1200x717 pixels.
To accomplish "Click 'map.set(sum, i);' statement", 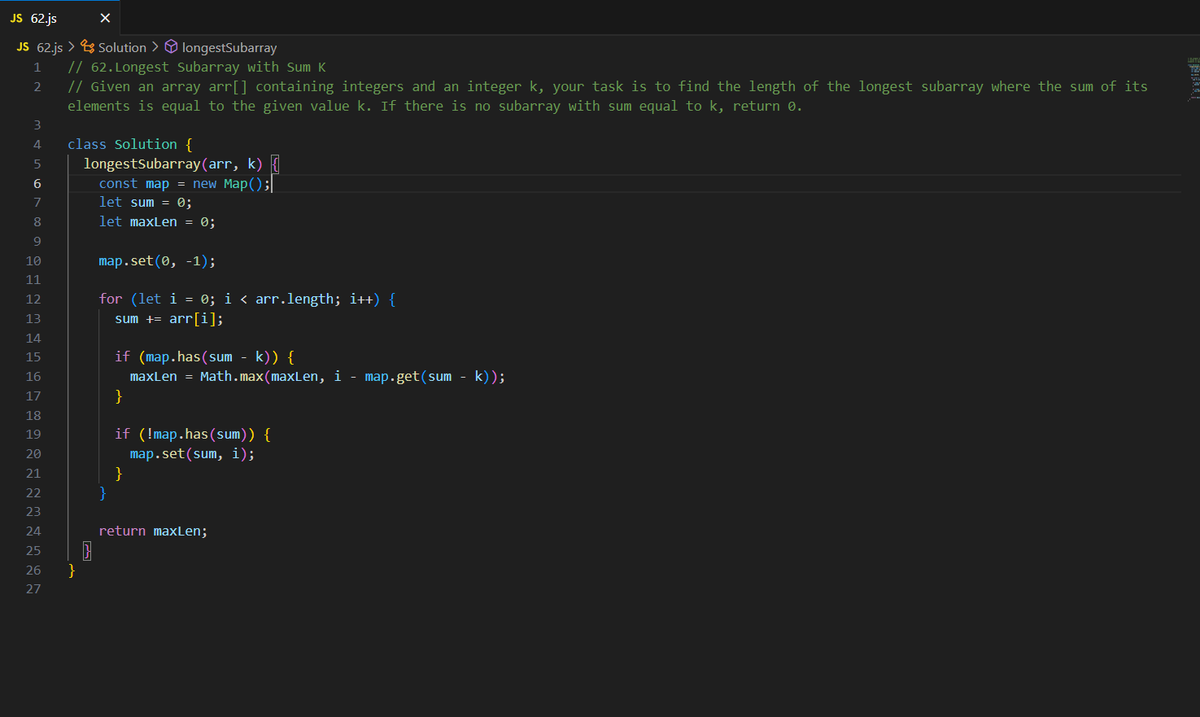I will pos(192,454).
